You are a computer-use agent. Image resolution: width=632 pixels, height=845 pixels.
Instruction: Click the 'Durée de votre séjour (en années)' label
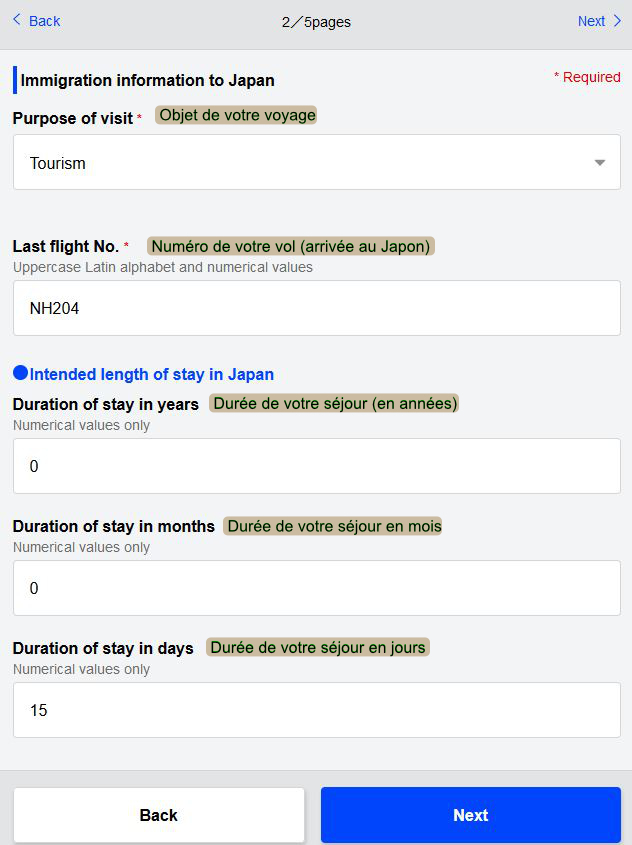pos(334,403)
